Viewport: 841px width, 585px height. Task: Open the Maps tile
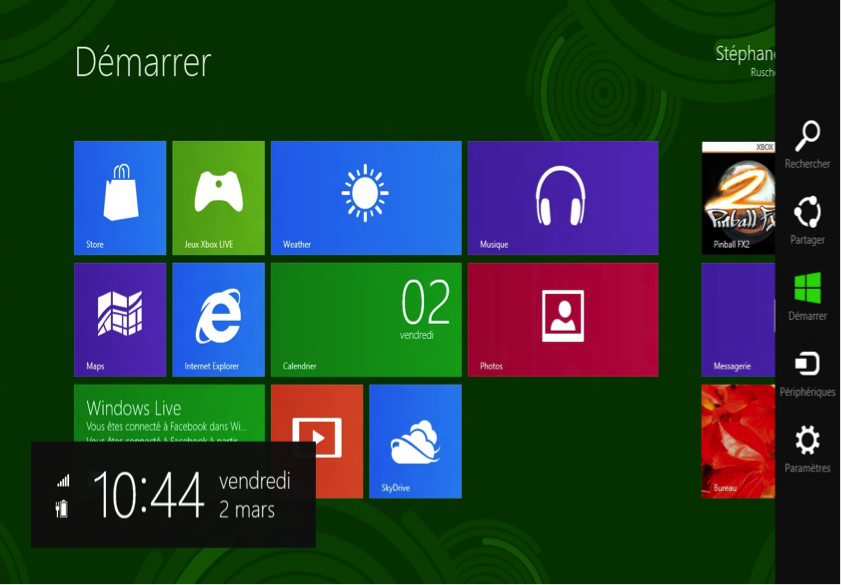point(120,319)
